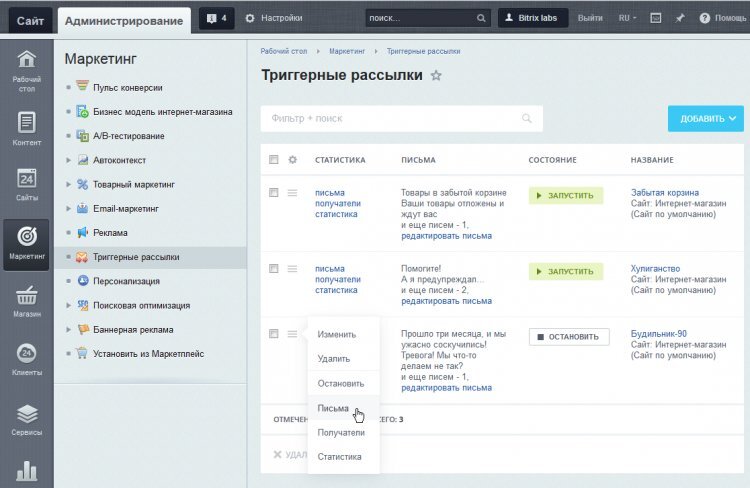
Task: Click the window mode icon near RU
Action: pyautogui.click(x=656, y=18)
